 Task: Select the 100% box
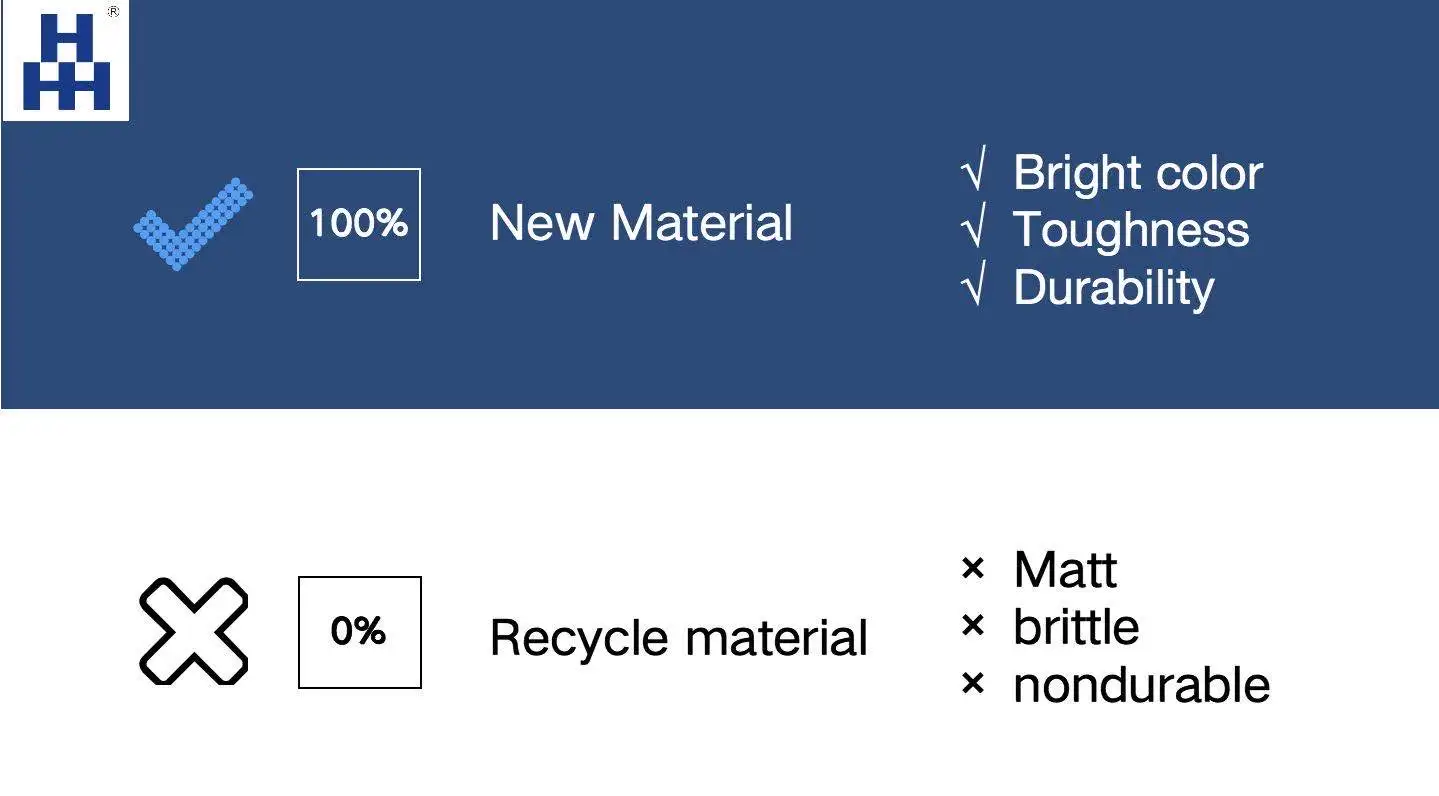359,224
